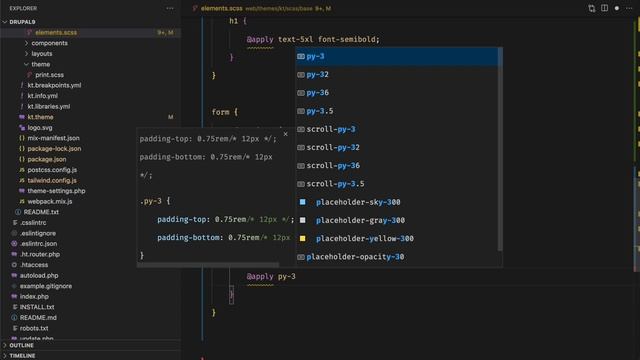Expand the OUTLINE section
The image size is (640, 360).
21,345
